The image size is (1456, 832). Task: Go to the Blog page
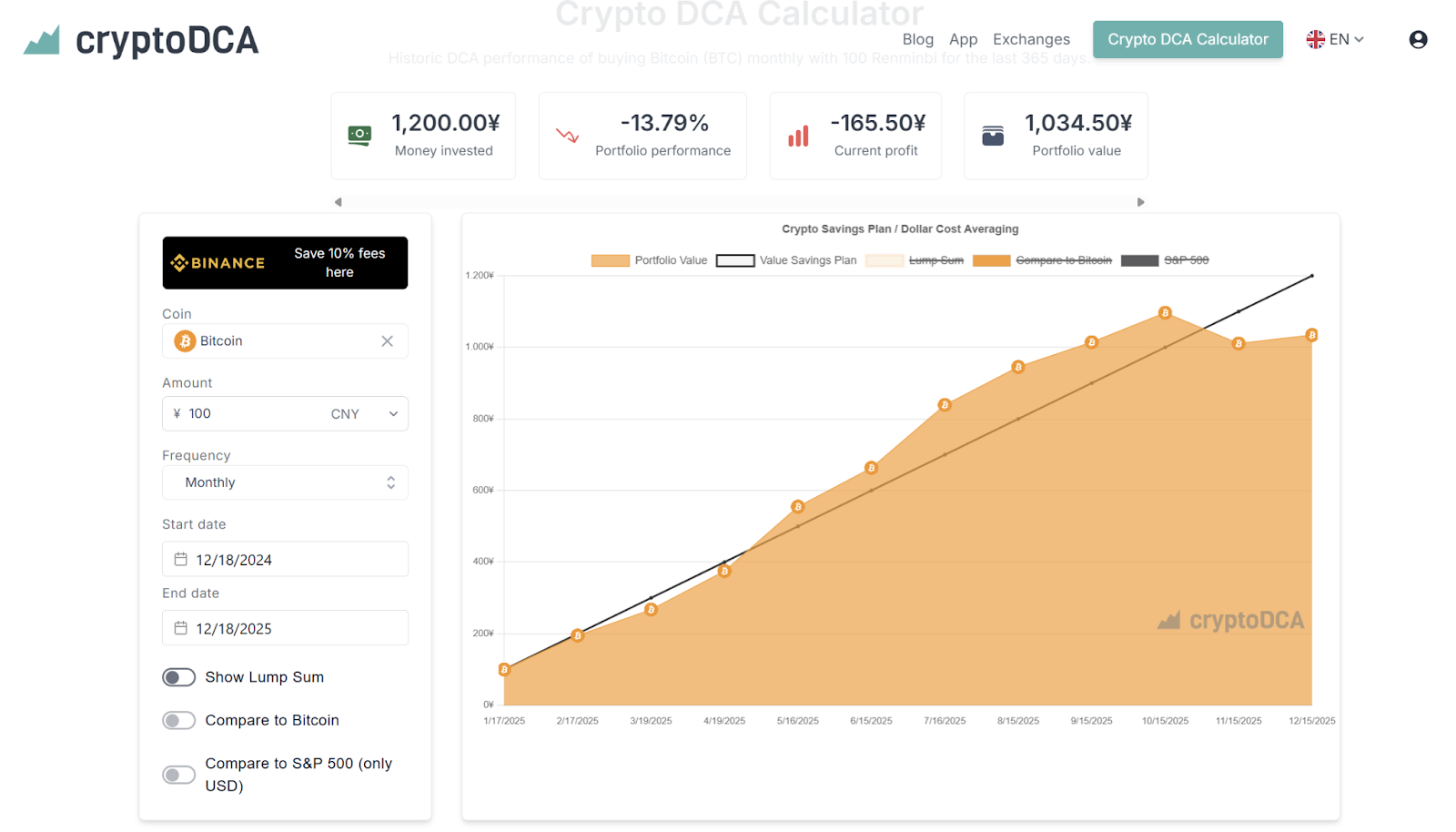pyautogui.click(x=917, y=39)
